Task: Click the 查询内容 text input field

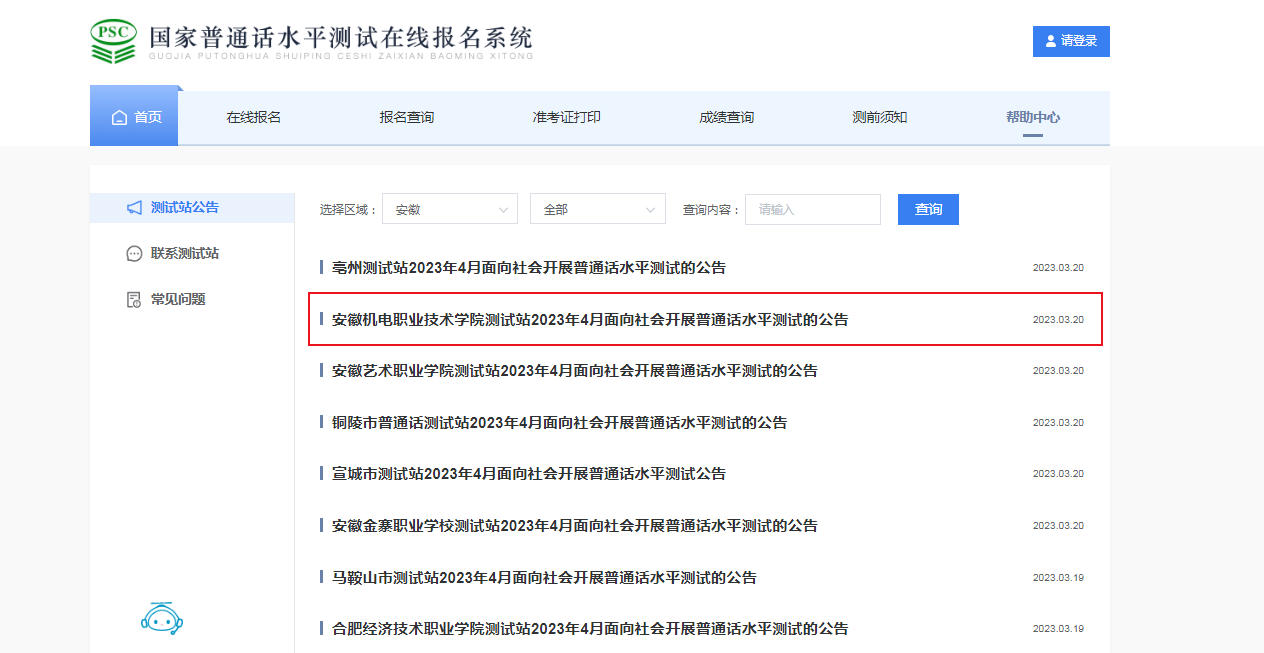Action: tap(812, 210)
